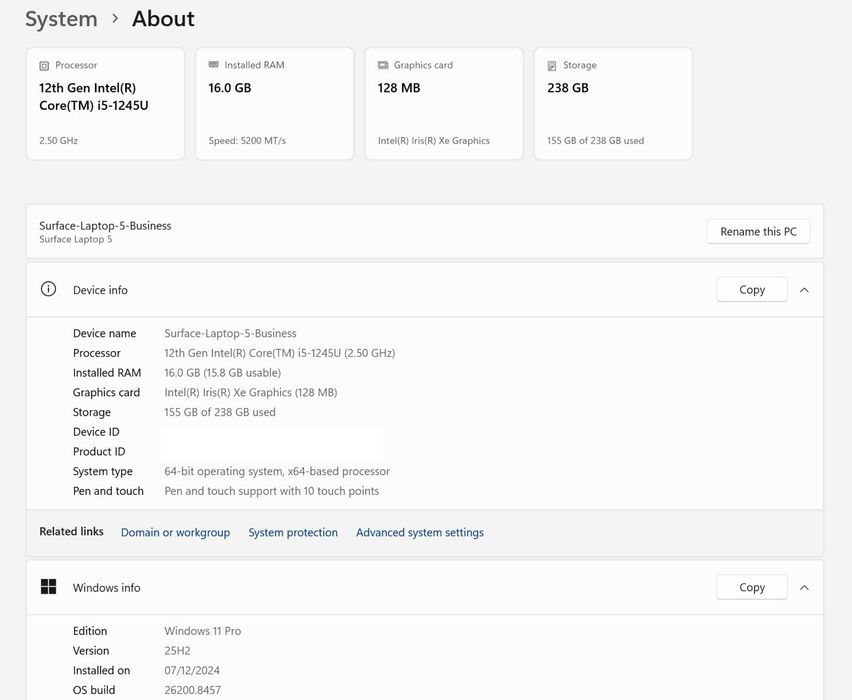Click the 'Speed: 5200 MT/s' text
Viewport: 852px width, 700px height.
tap(247, 141)
